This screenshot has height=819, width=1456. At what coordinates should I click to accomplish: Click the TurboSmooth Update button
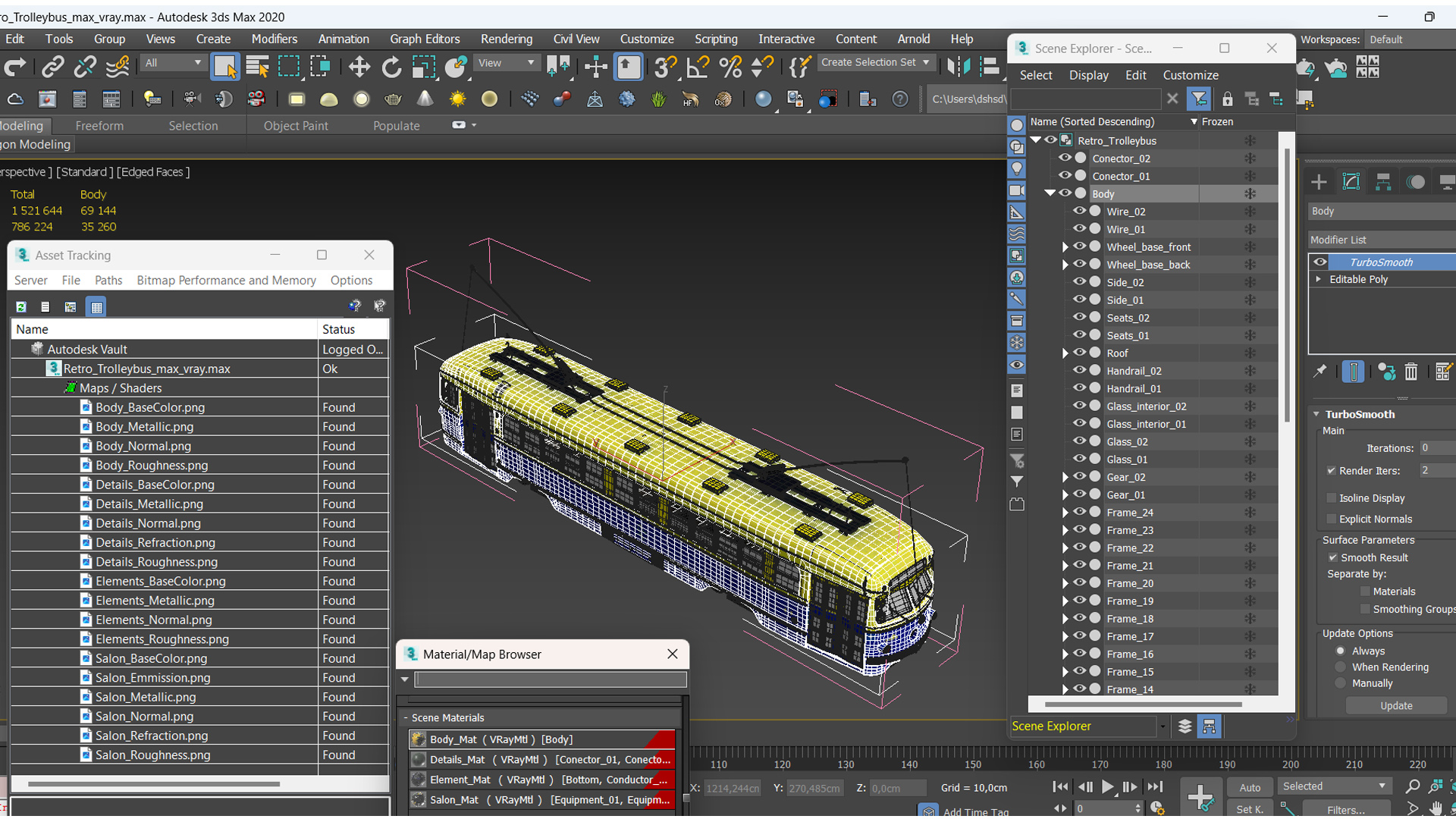(1396, 705)
